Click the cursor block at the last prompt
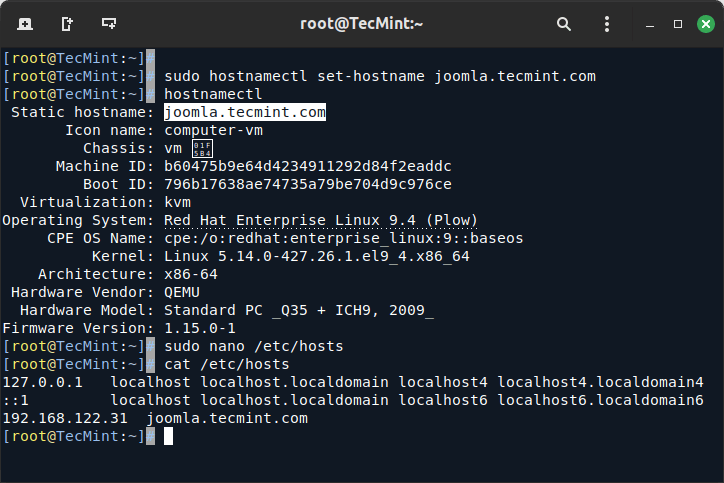 pyautogui.click(x=169, y=436)
